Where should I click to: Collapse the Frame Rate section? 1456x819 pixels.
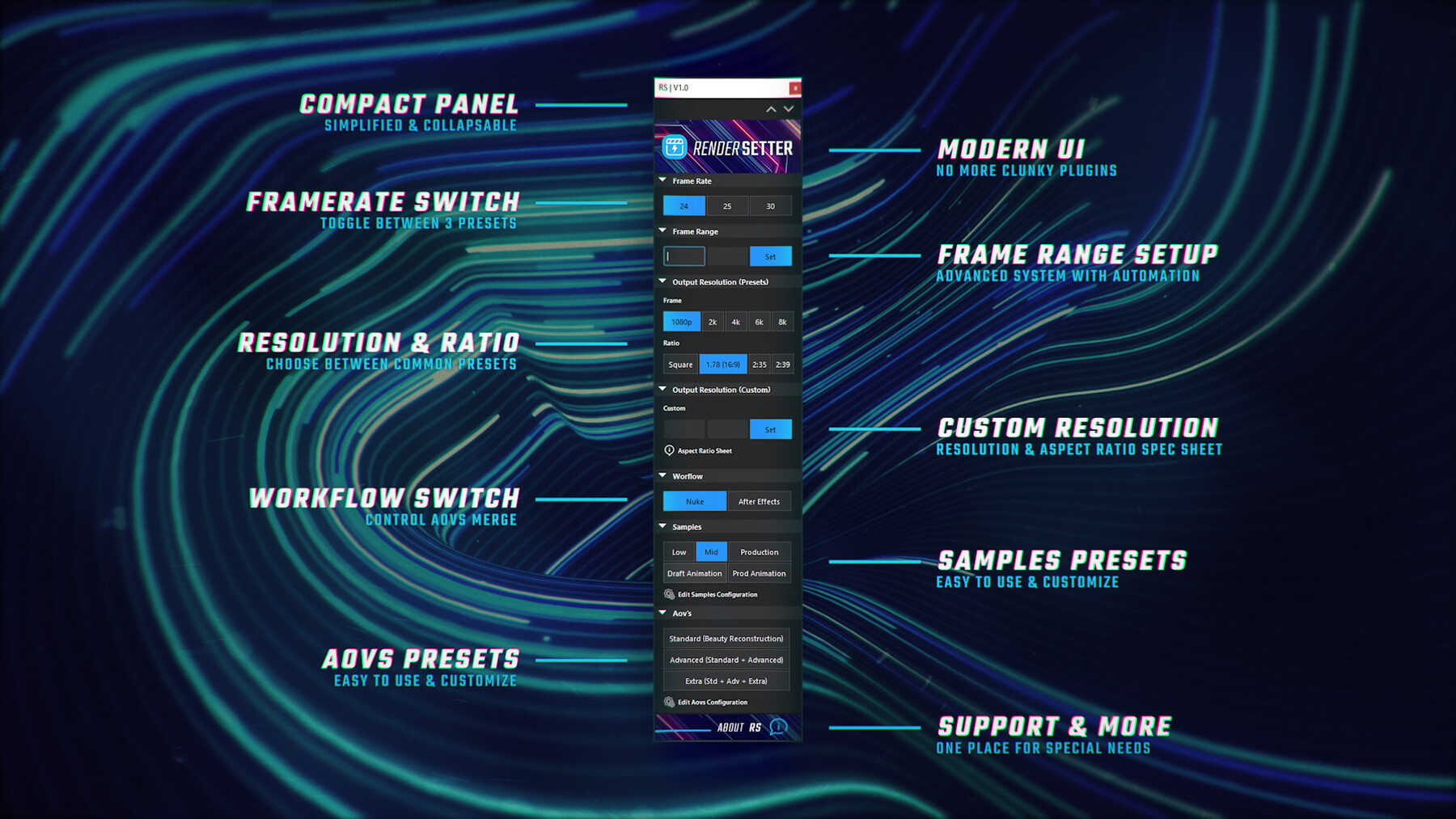pos(662,180)
